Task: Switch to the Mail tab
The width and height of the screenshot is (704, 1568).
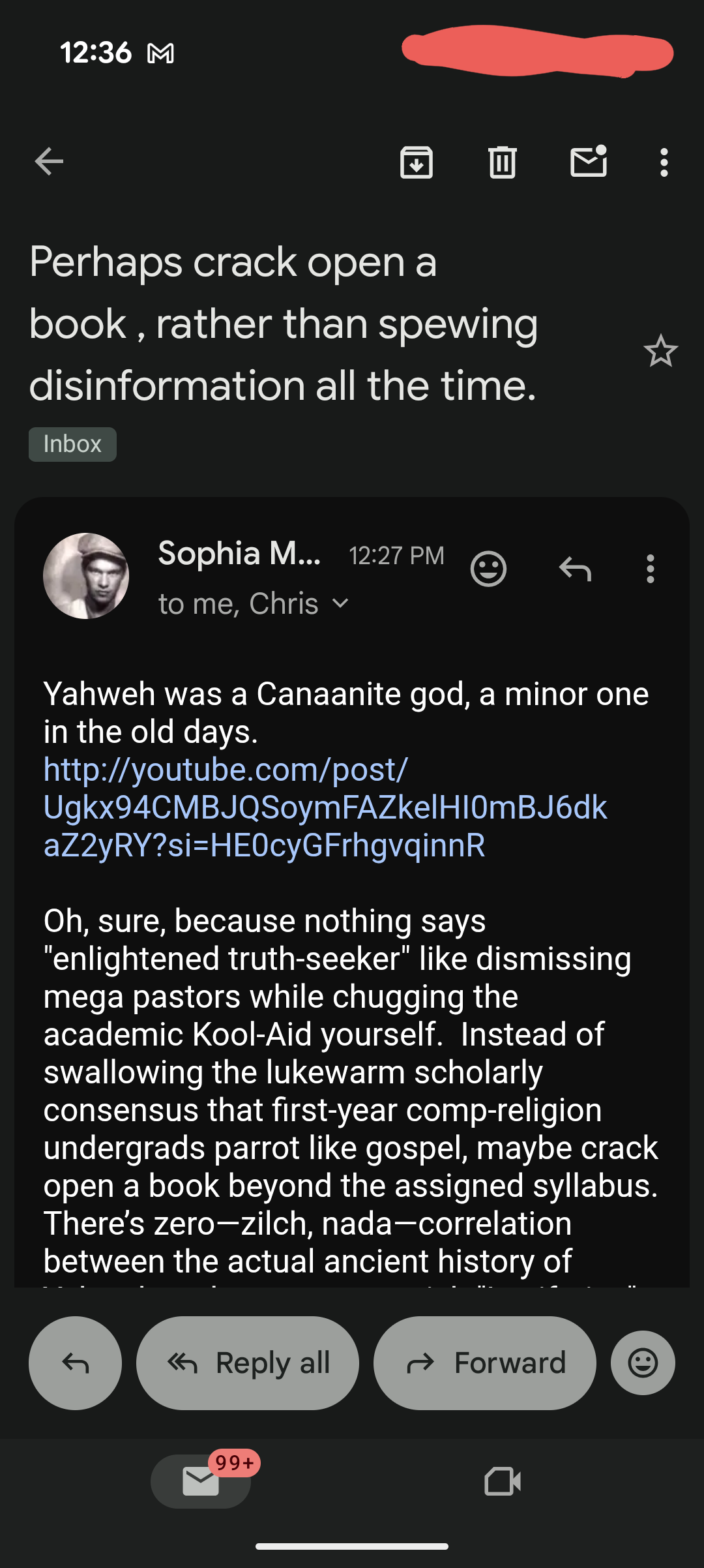Action: point(201,1481)
